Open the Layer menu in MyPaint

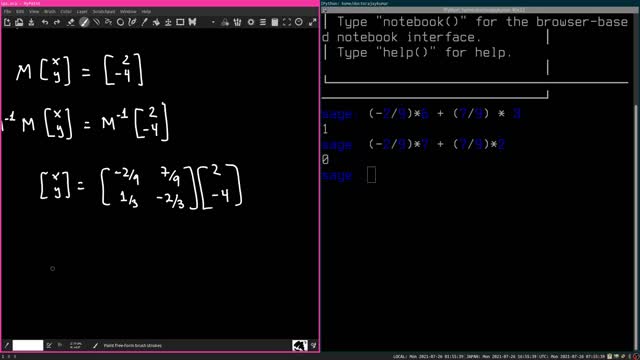click(82, 11)
